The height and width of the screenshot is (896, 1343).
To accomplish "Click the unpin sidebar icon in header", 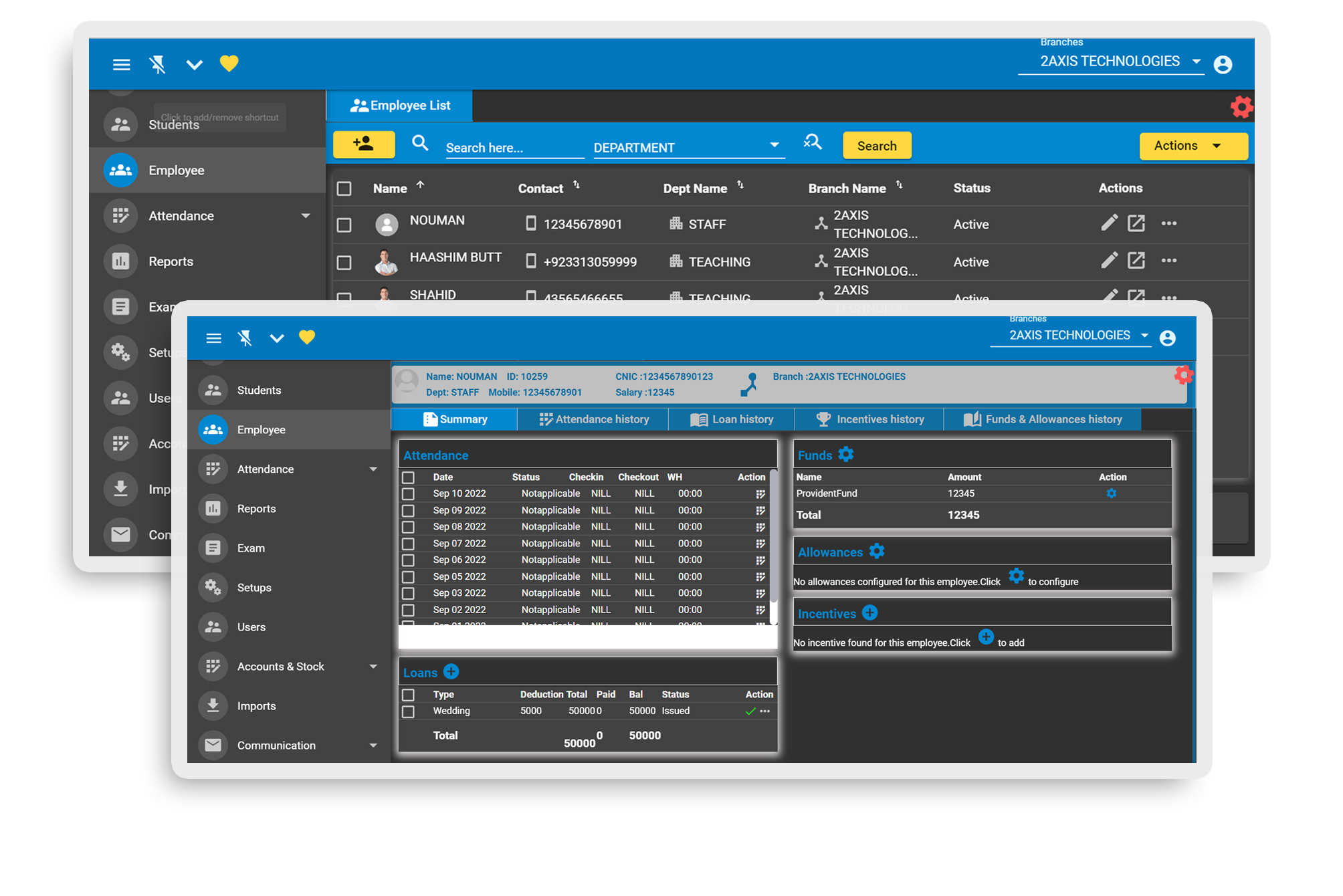I will 157,65.
